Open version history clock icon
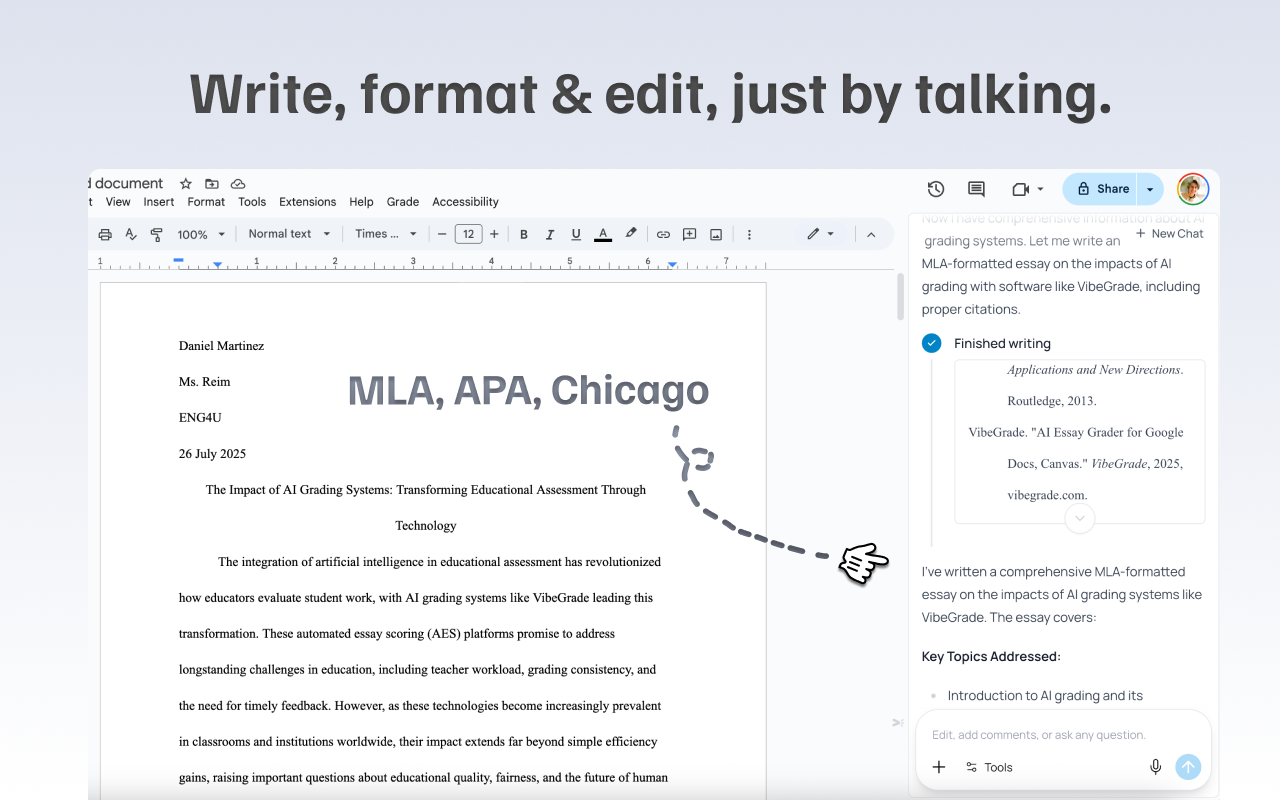Image resolution: width=1280 pixels, height=800 pixels. pyautogui.click(x=936, y=188)
